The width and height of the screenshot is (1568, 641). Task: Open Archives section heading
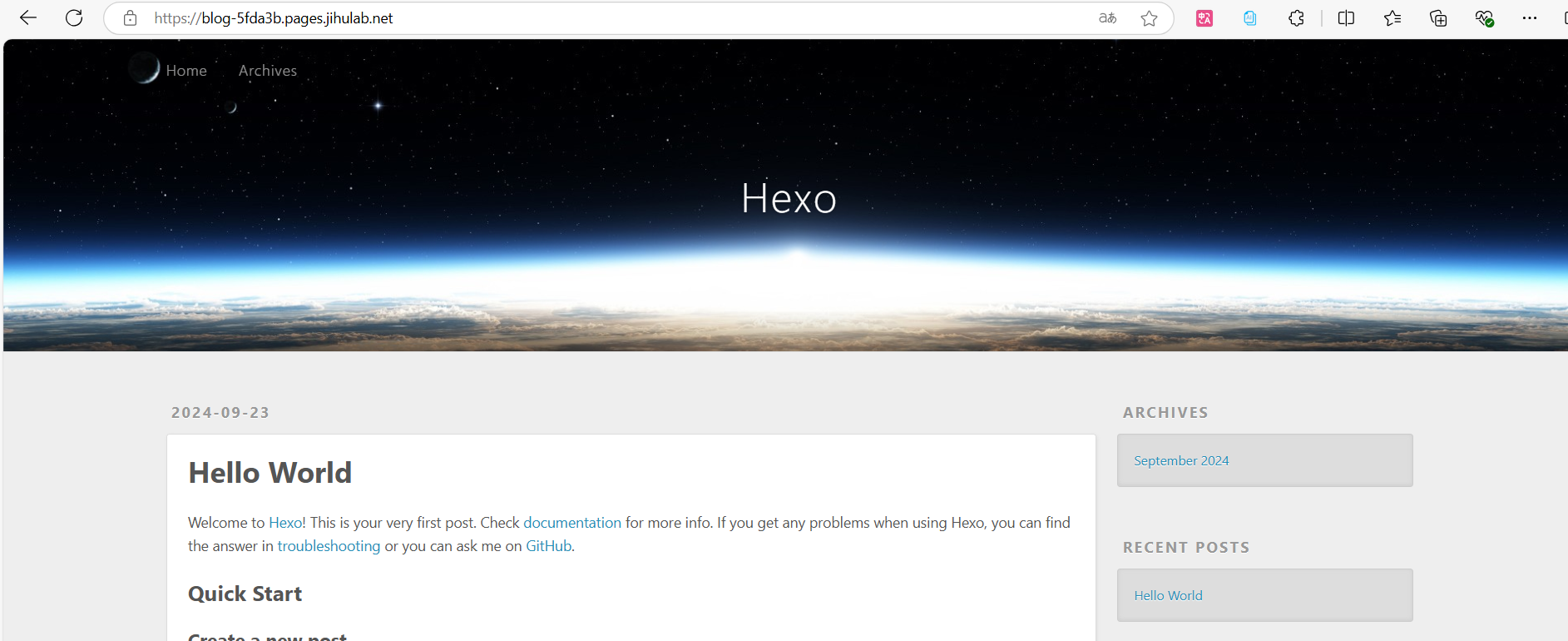1165,412
